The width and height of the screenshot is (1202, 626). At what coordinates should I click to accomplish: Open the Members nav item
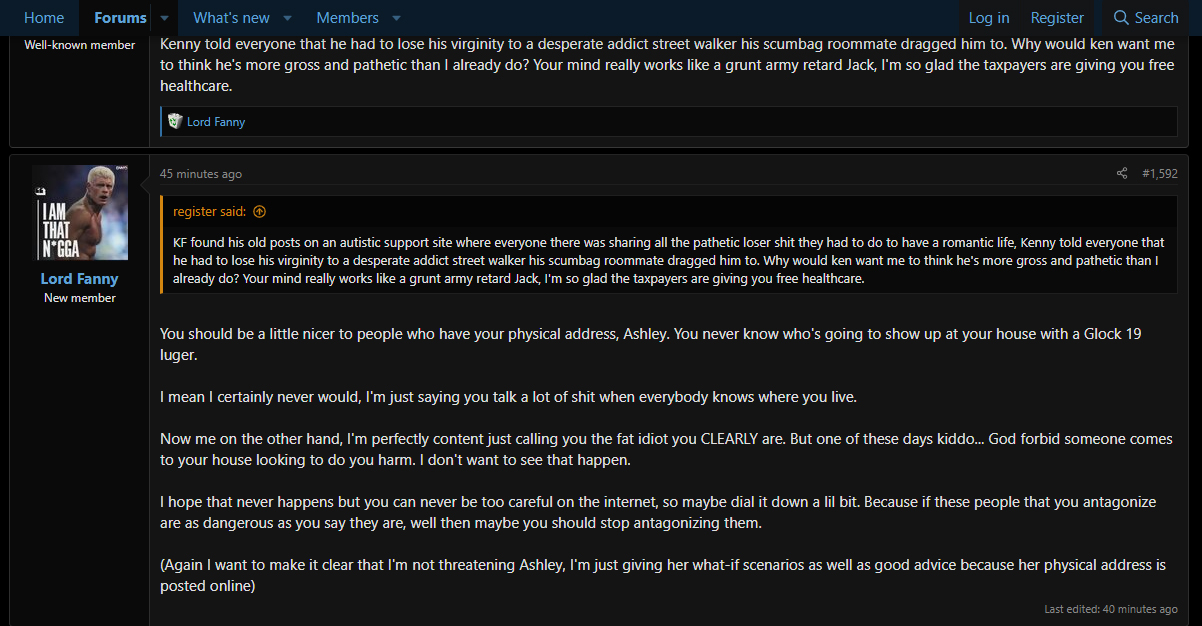tap(347, 18)
